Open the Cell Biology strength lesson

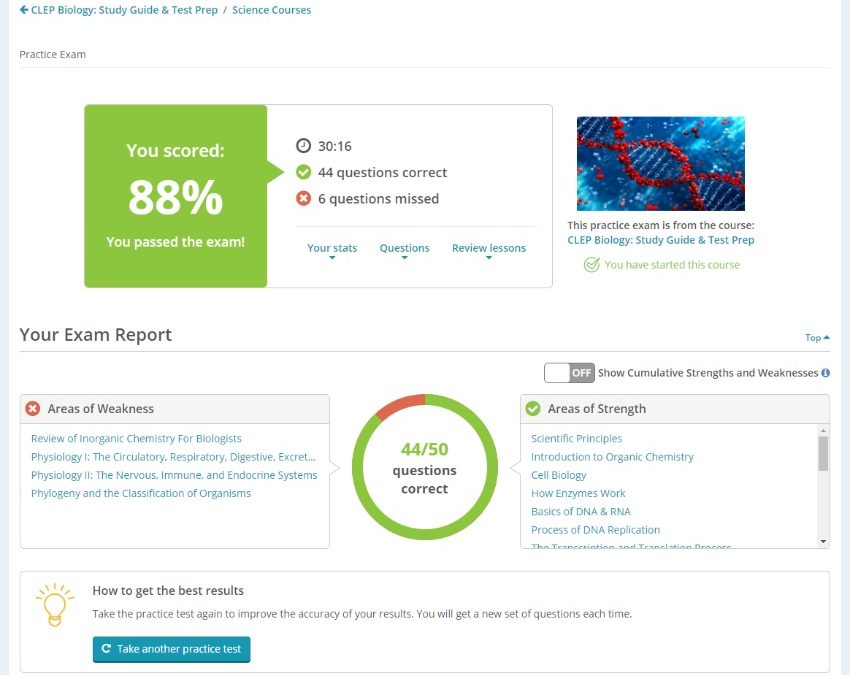pos(558,475)
